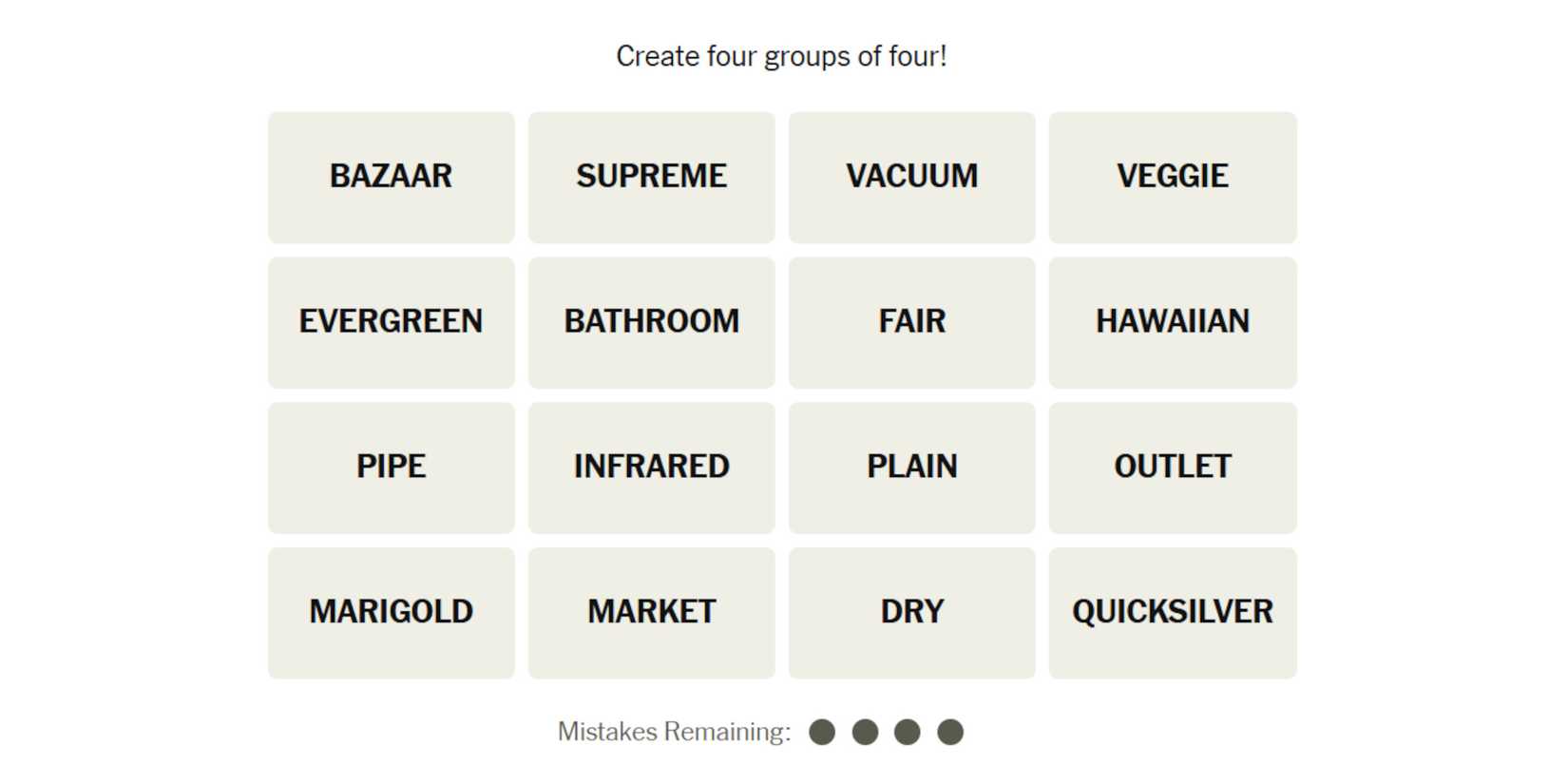Tap the OUTLET tile
The width and height of the screenshot is (1568, 784).
[x=1172, y=468]
